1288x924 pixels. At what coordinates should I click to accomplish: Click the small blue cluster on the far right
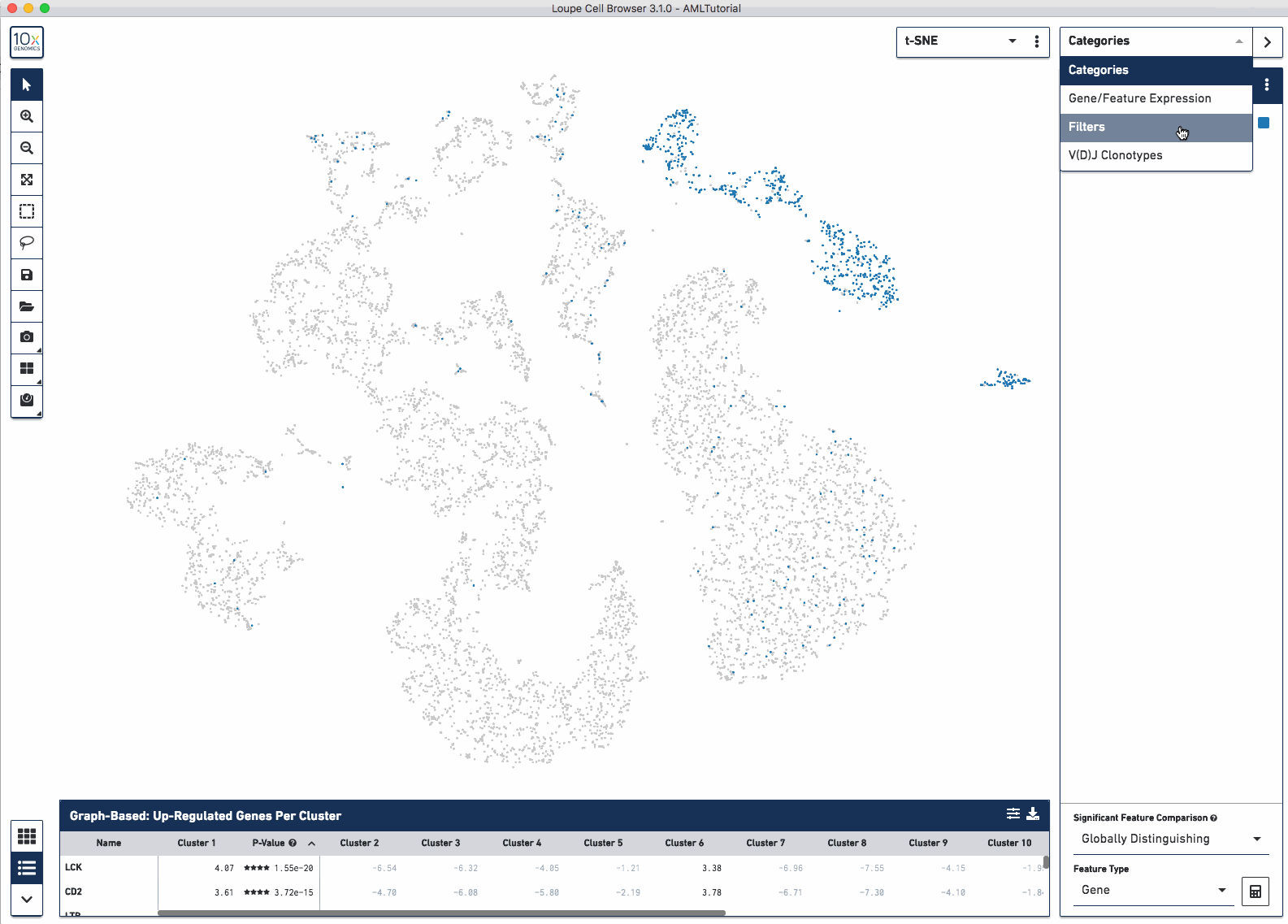point(1006,380)
